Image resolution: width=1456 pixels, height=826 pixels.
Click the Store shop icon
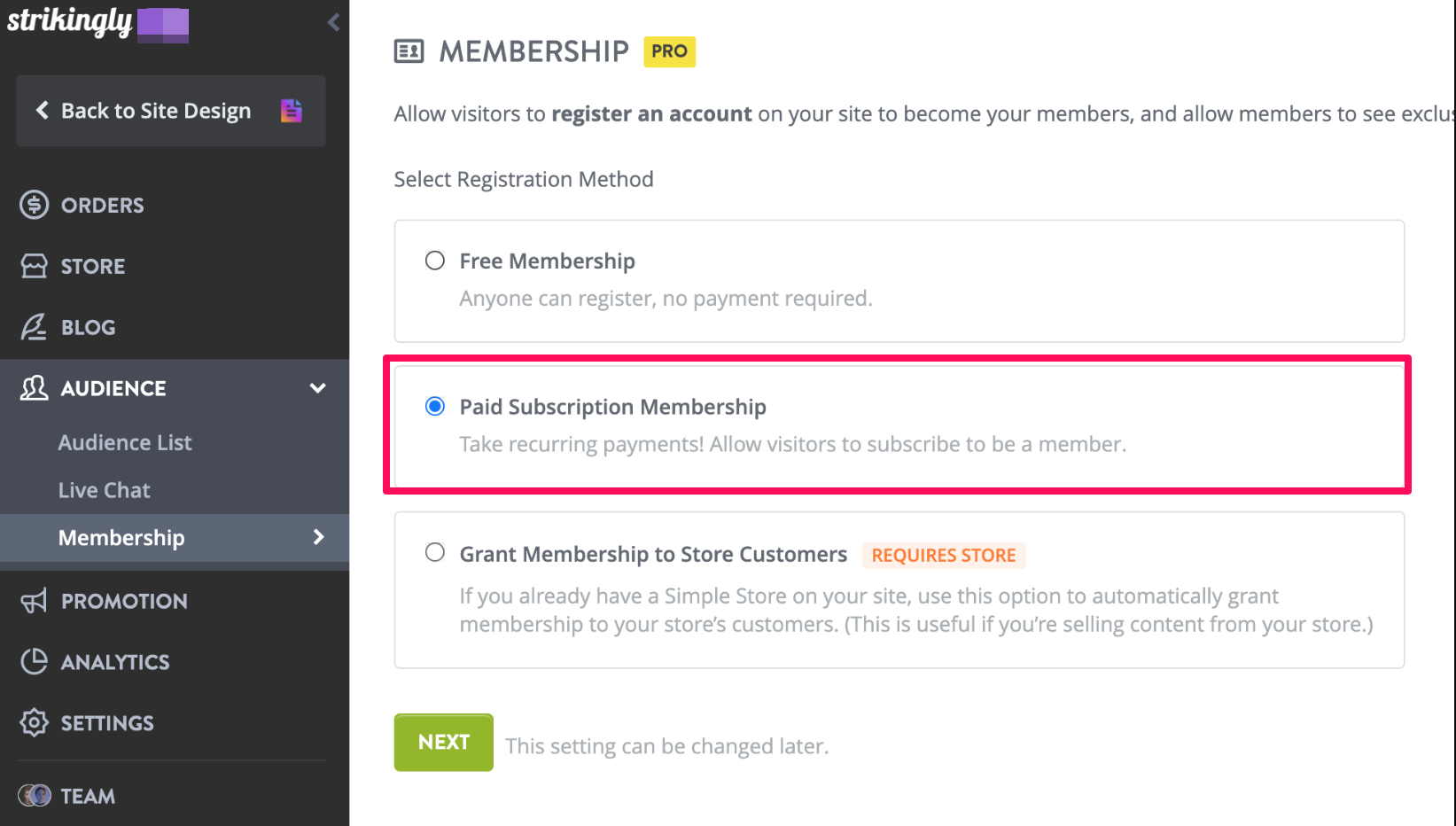point(34,266)
